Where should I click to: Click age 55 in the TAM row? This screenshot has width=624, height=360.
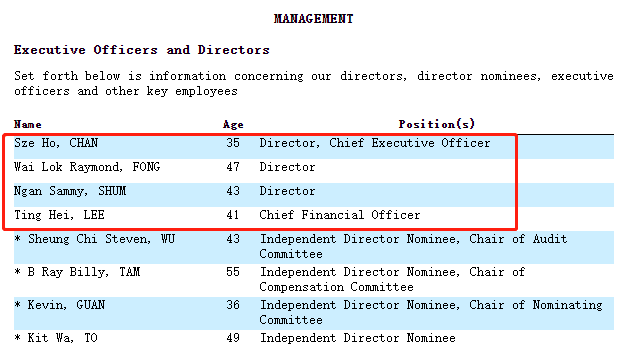point(233,272)
